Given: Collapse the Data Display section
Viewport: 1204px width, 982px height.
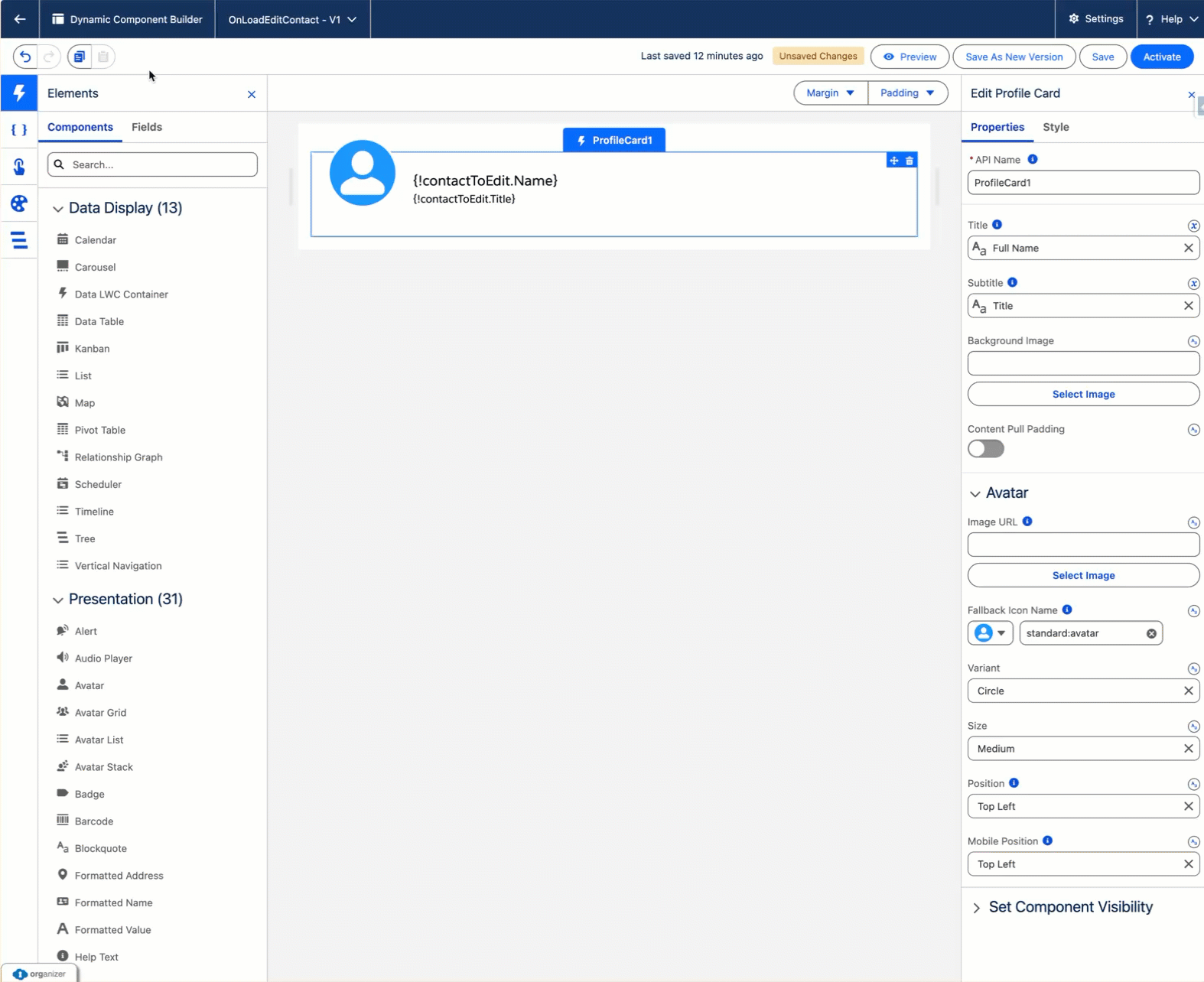Looking at the screenshot, I should click(58, 209).
